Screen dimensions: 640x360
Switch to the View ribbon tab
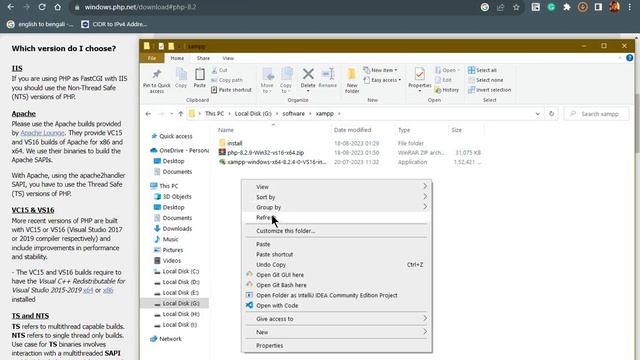coord(228,58)
